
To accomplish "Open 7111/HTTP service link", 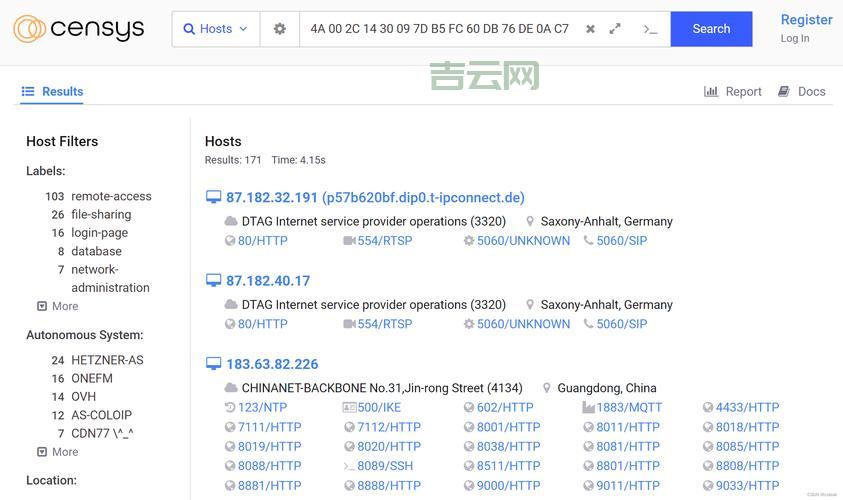I will (x=269, y=427).
